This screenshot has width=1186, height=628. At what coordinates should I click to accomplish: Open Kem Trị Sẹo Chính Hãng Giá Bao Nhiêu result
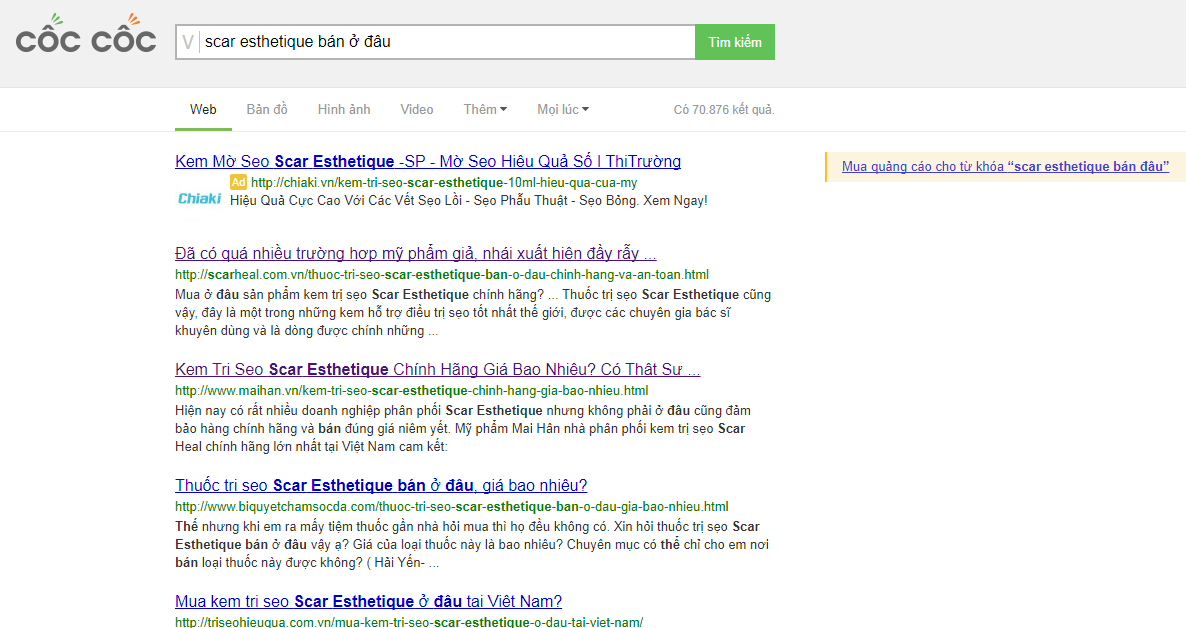pos(437,370)
